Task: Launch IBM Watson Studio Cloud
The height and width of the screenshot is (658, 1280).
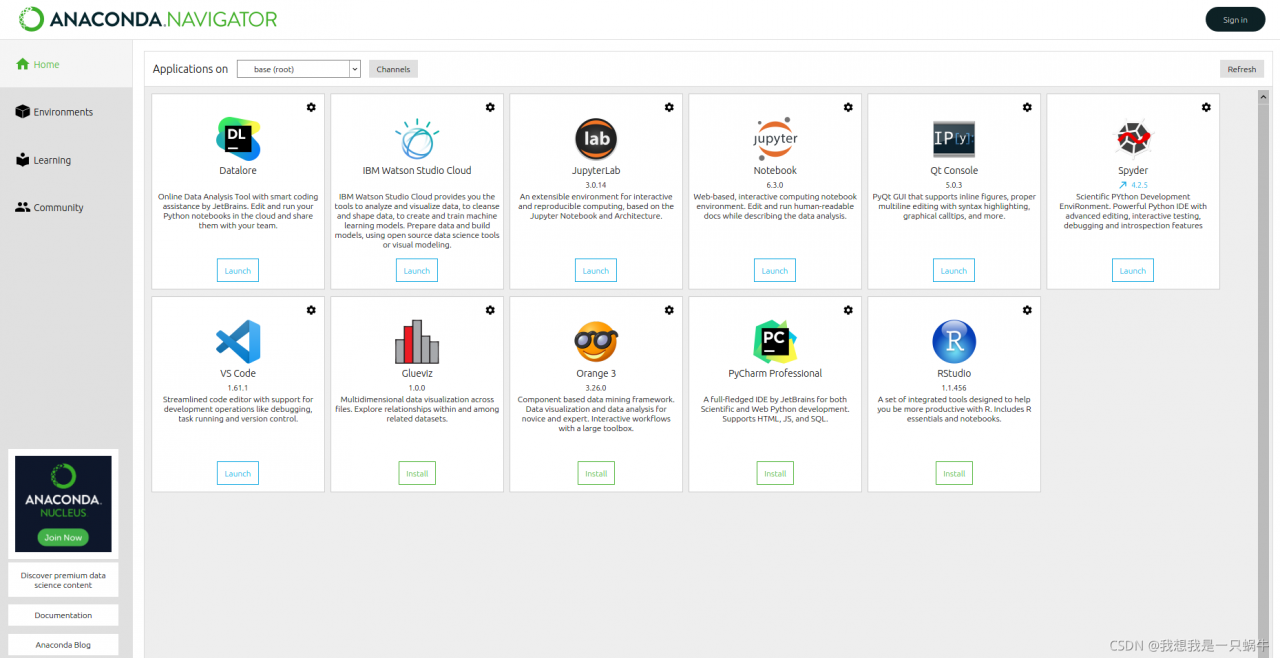Action: click(417, 270)
